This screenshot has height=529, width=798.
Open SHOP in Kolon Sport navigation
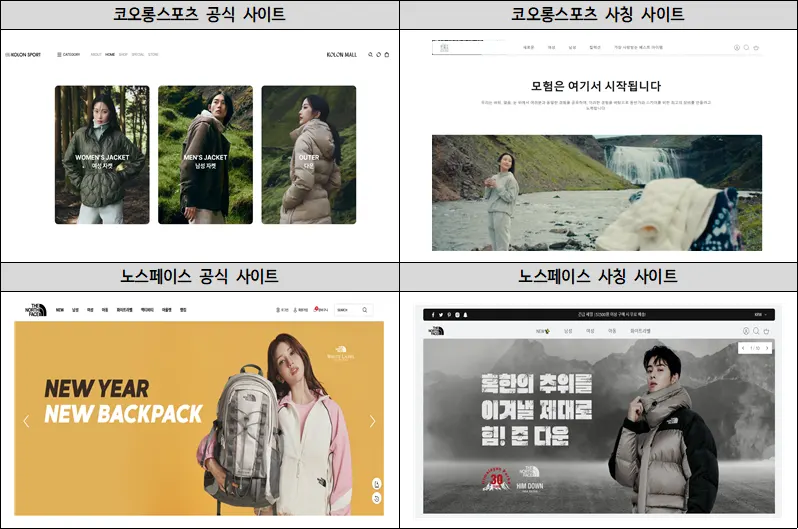pyautogui.click(x=123, y=54)
